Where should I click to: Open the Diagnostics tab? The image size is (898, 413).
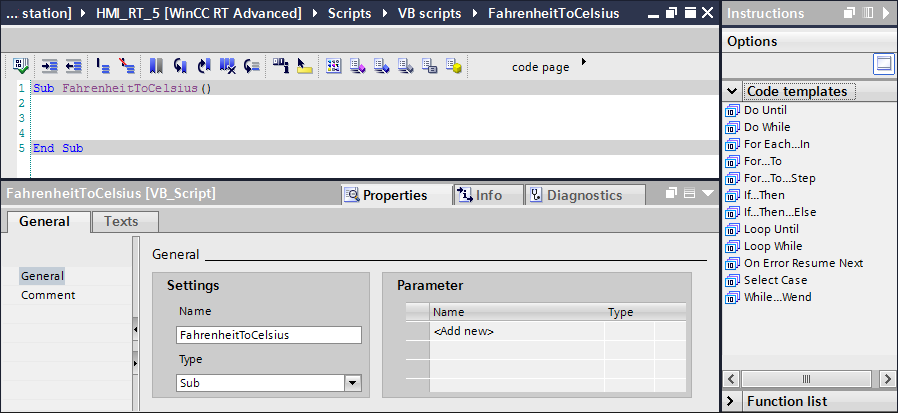point(575,195)
